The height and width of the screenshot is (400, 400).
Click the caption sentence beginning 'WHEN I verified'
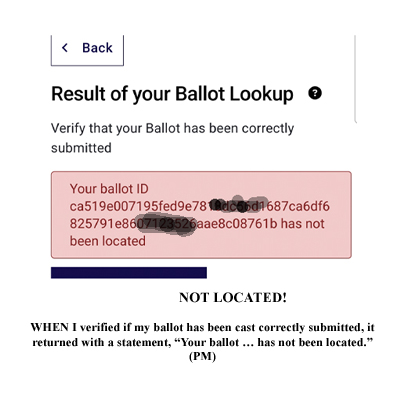coord(202,335)
